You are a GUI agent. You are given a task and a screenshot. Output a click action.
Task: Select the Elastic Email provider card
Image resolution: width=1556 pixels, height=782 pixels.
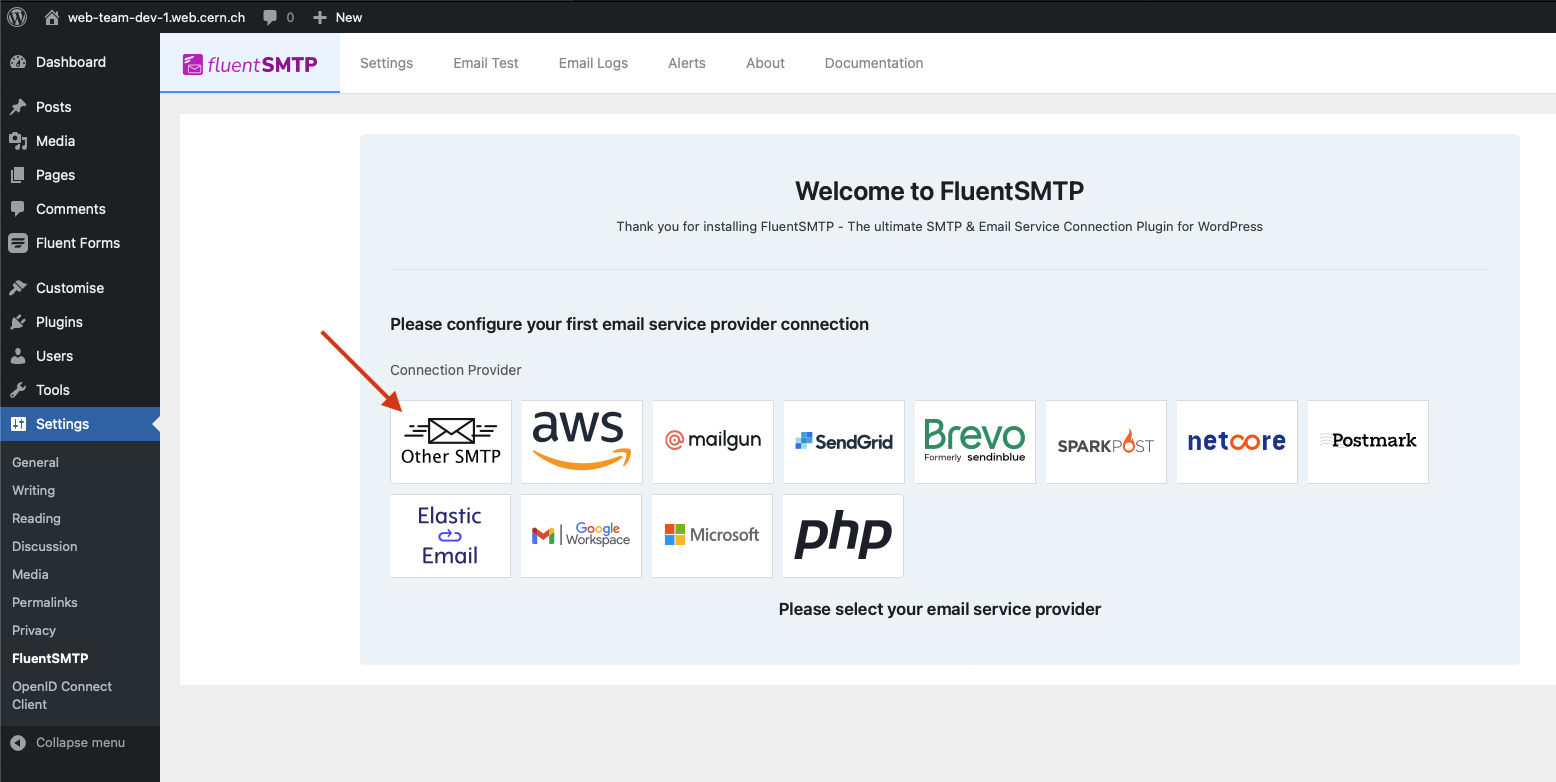450,536
